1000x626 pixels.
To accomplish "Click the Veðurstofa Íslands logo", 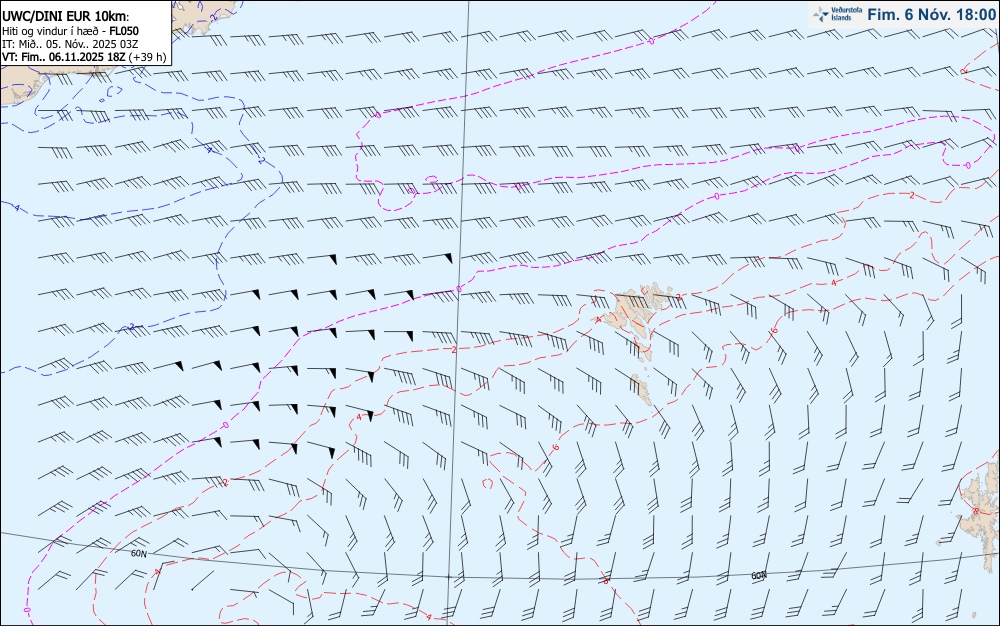I will [x=837, y=14].
